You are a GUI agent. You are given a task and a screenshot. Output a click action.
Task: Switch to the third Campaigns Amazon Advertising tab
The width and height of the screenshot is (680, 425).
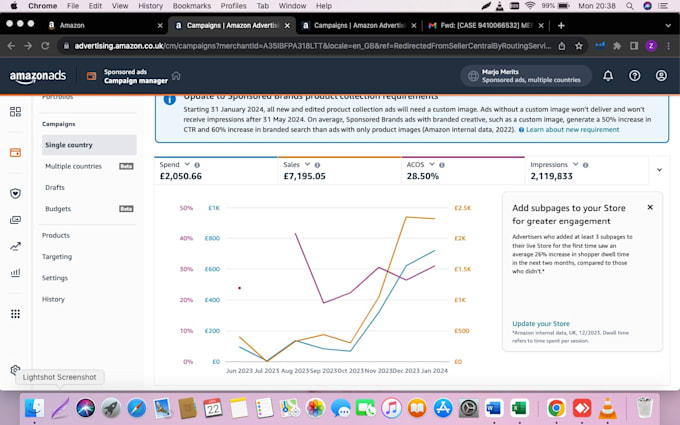[x=359, y=26]
